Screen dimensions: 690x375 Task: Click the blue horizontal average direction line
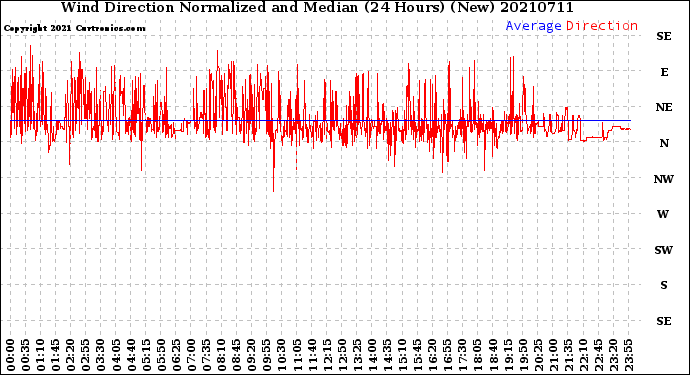click(320, 120)
